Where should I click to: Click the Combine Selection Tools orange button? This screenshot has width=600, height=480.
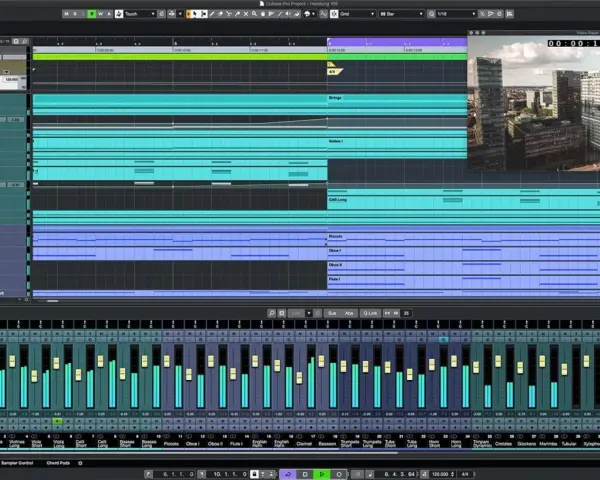coord(188,14)
